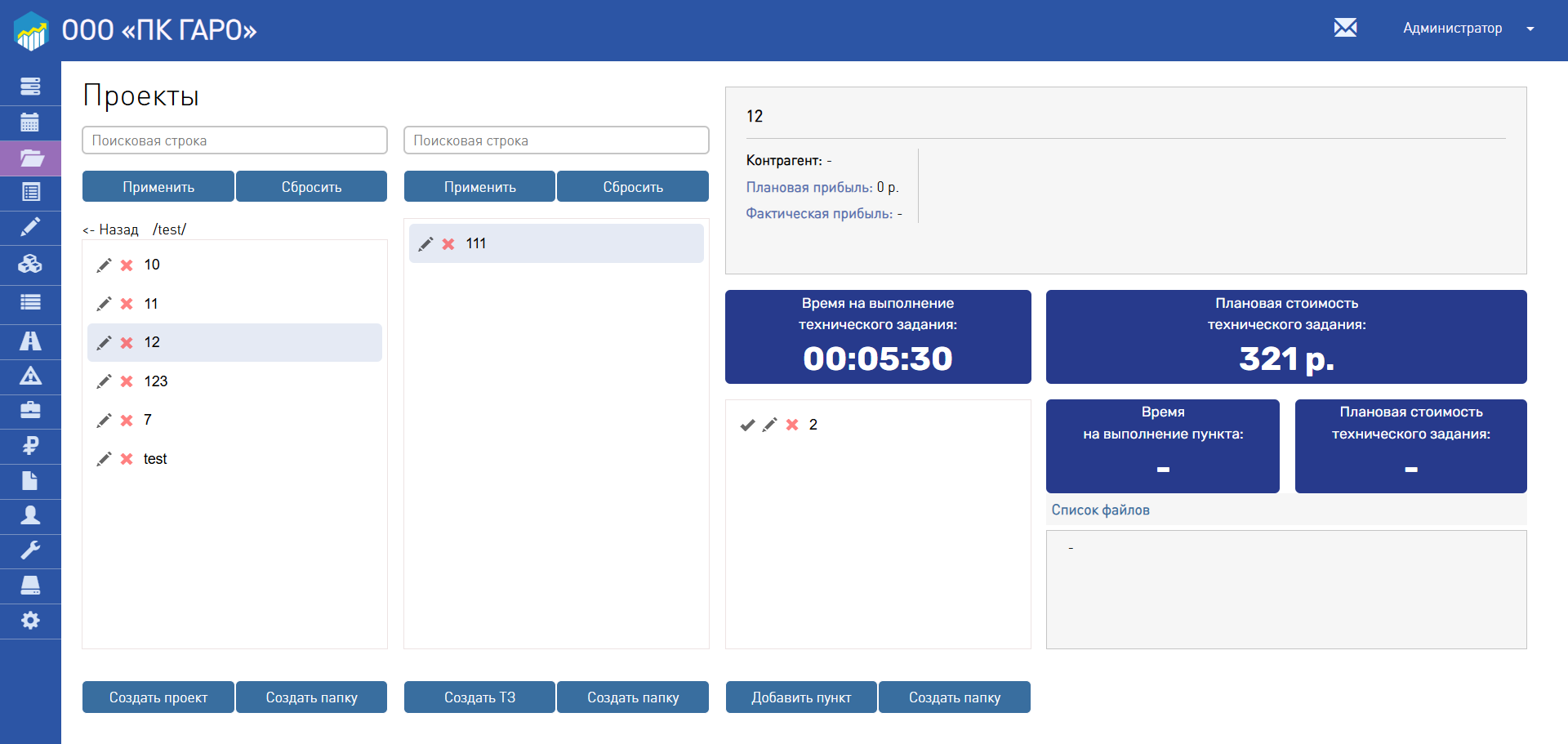Delete the test project with its red cross

(x=127, y=459)
